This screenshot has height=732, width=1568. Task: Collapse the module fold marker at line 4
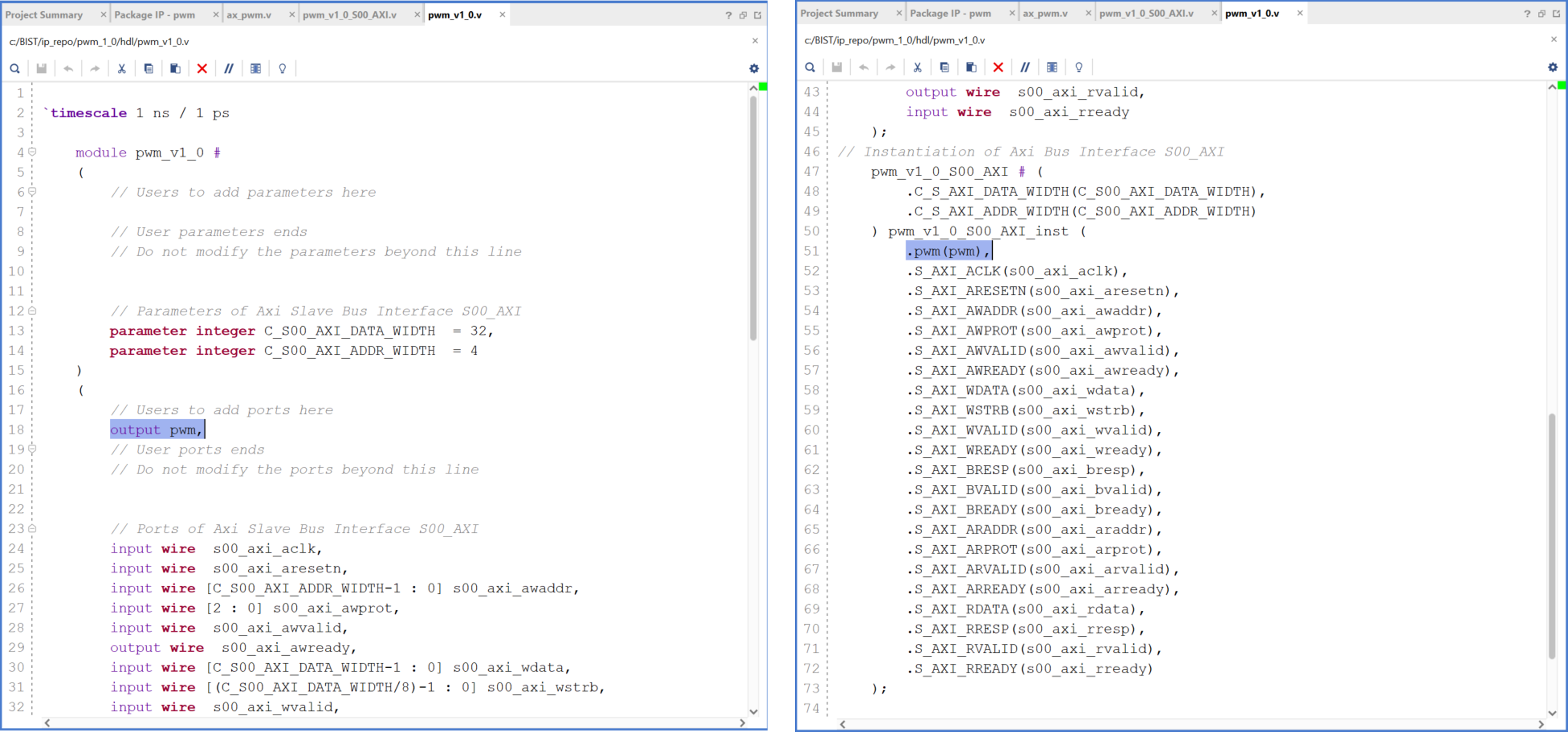click(32, 152)
